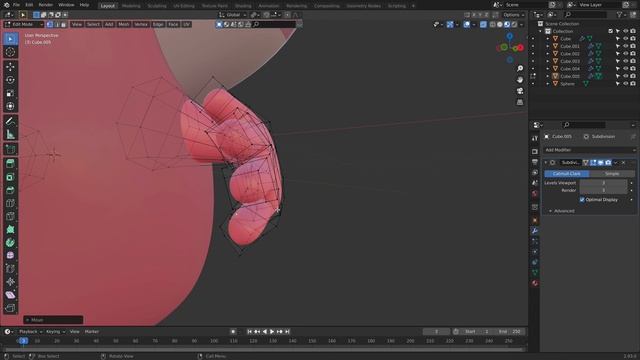Expand the Advanced section
This screenshot has height=360, width=640.
point(564,211)
